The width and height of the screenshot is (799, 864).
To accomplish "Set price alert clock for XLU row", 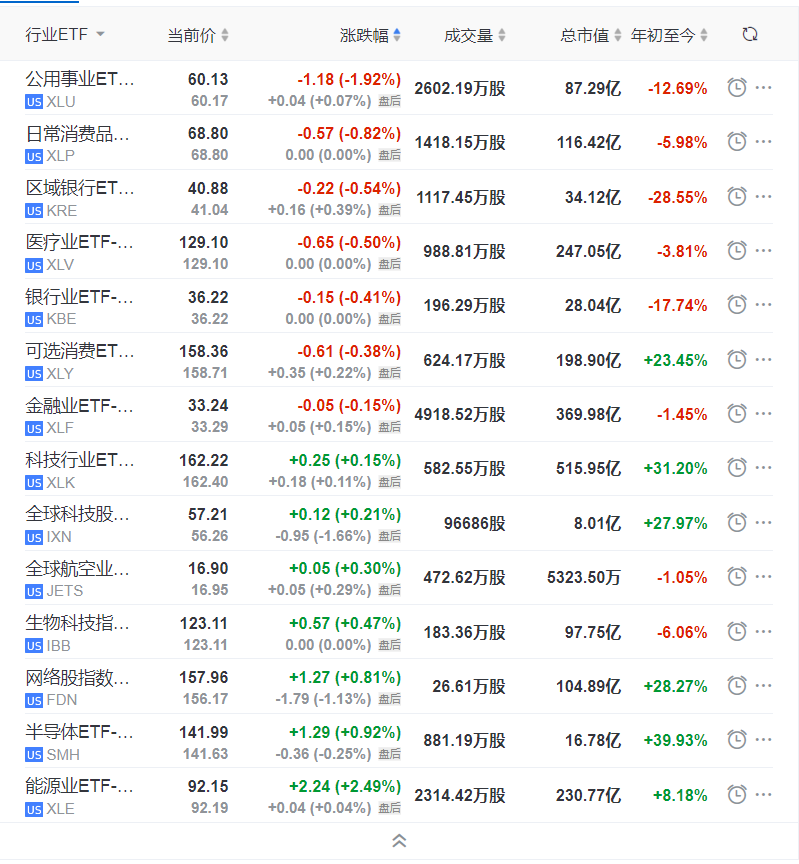I will [x=737, y=87].
